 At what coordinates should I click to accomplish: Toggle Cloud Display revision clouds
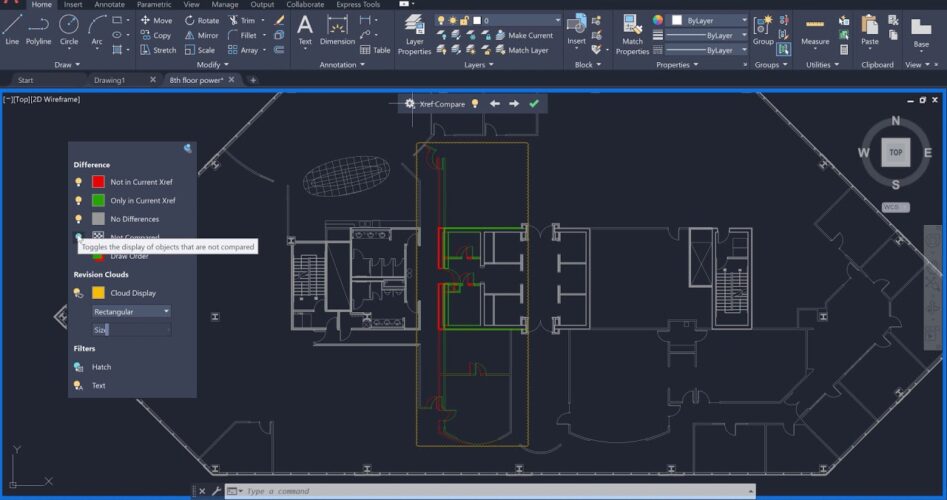pyautogui.click(x=79, y=293)
